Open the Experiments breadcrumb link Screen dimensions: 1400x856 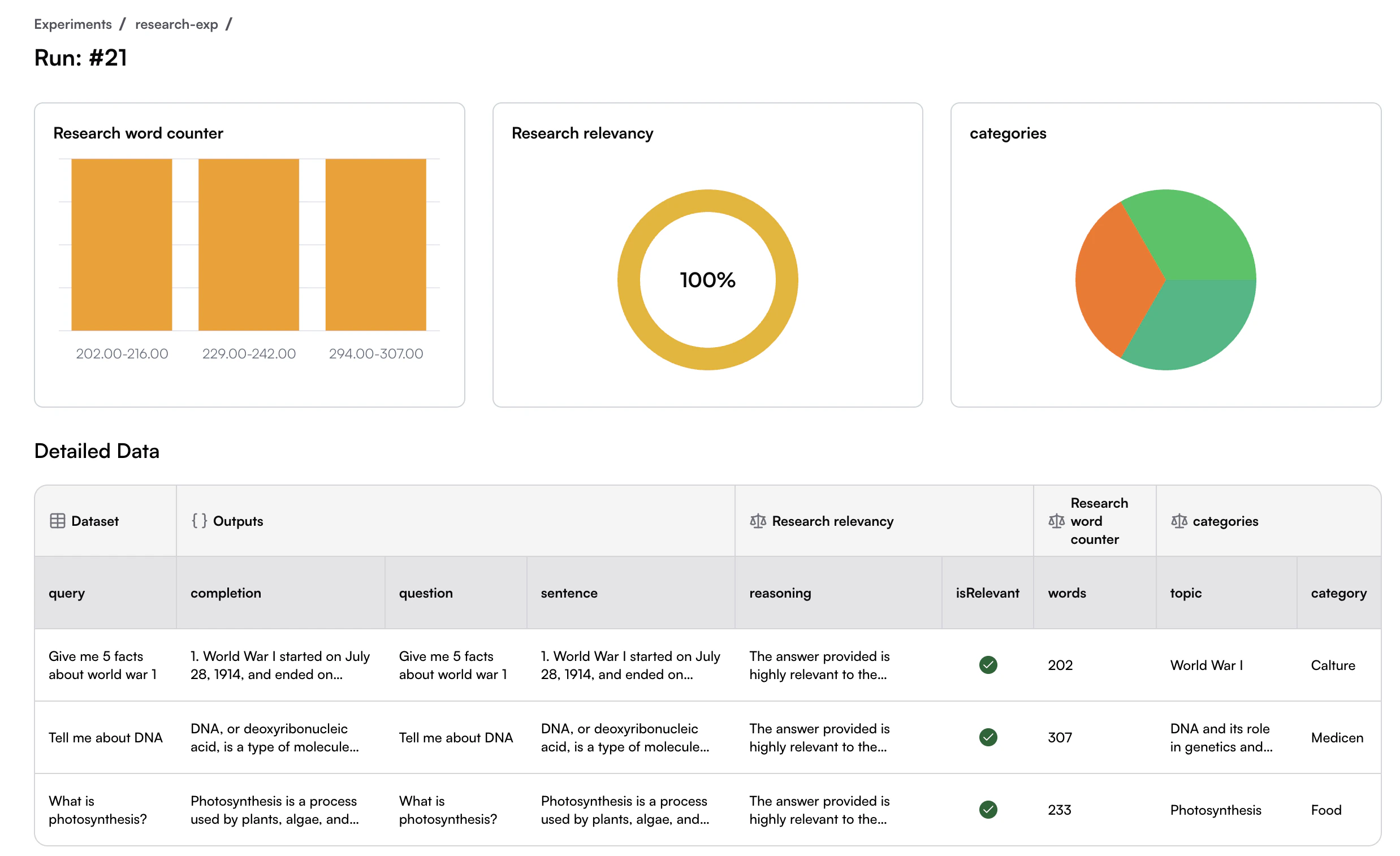(x=73, y=24)
